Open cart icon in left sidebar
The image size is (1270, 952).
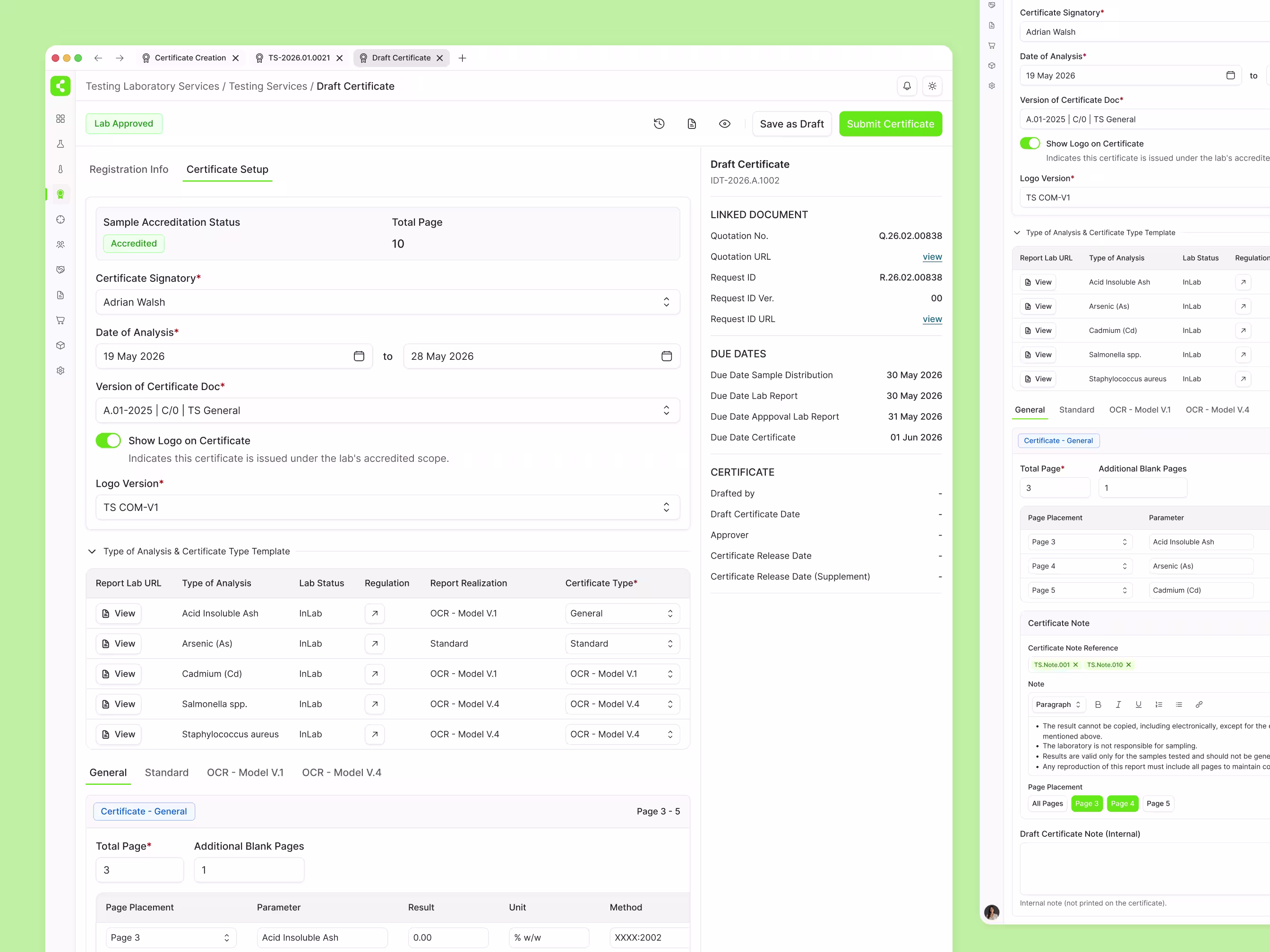pos(60,320)
